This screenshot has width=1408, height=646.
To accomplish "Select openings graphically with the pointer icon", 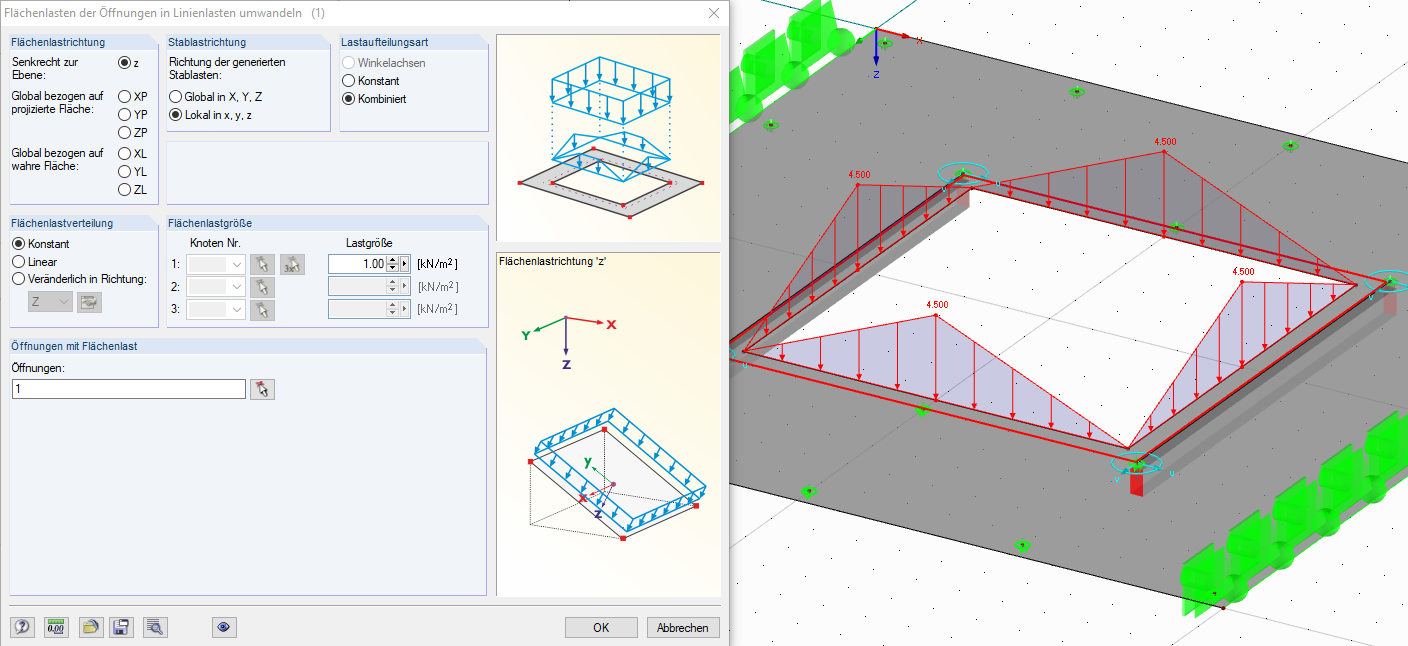I will coord(263,389).
